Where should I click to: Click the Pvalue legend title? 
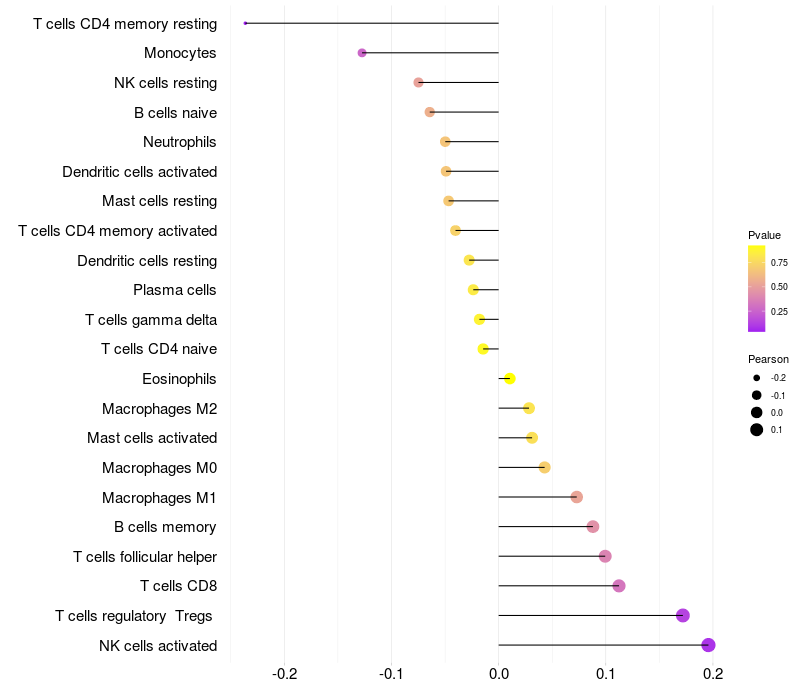tap(764, 235)
